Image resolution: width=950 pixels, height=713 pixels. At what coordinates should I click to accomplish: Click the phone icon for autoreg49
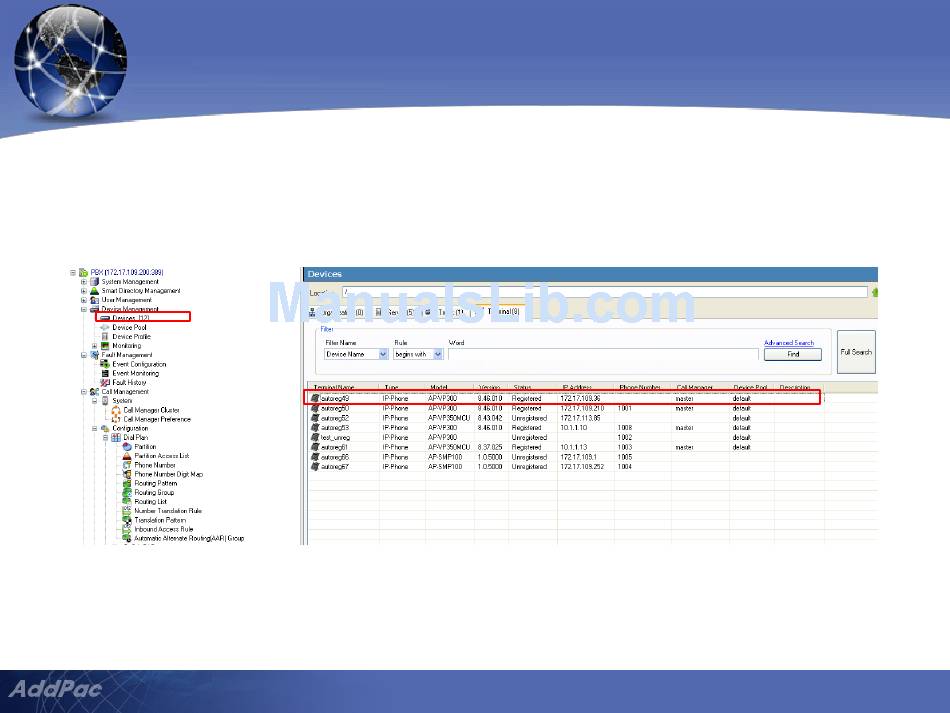point(315,398)
